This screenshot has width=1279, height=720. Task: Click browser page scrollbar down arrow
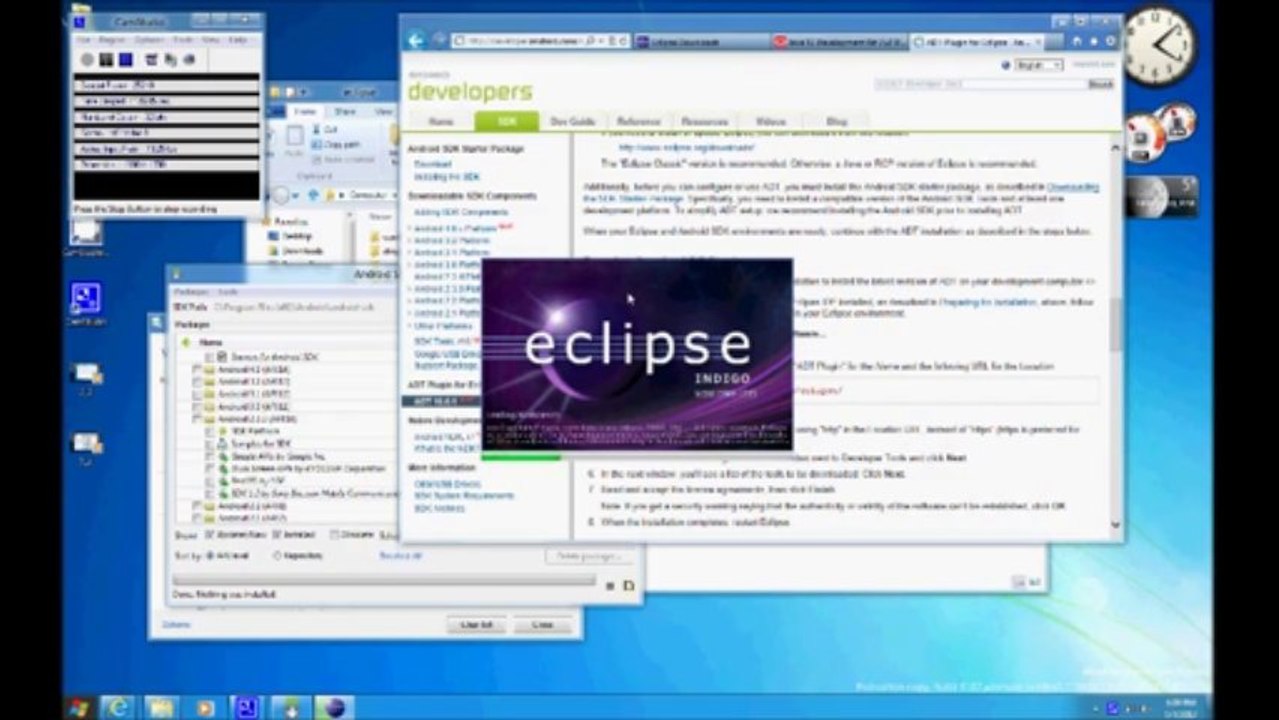[x=1115, y=526]
